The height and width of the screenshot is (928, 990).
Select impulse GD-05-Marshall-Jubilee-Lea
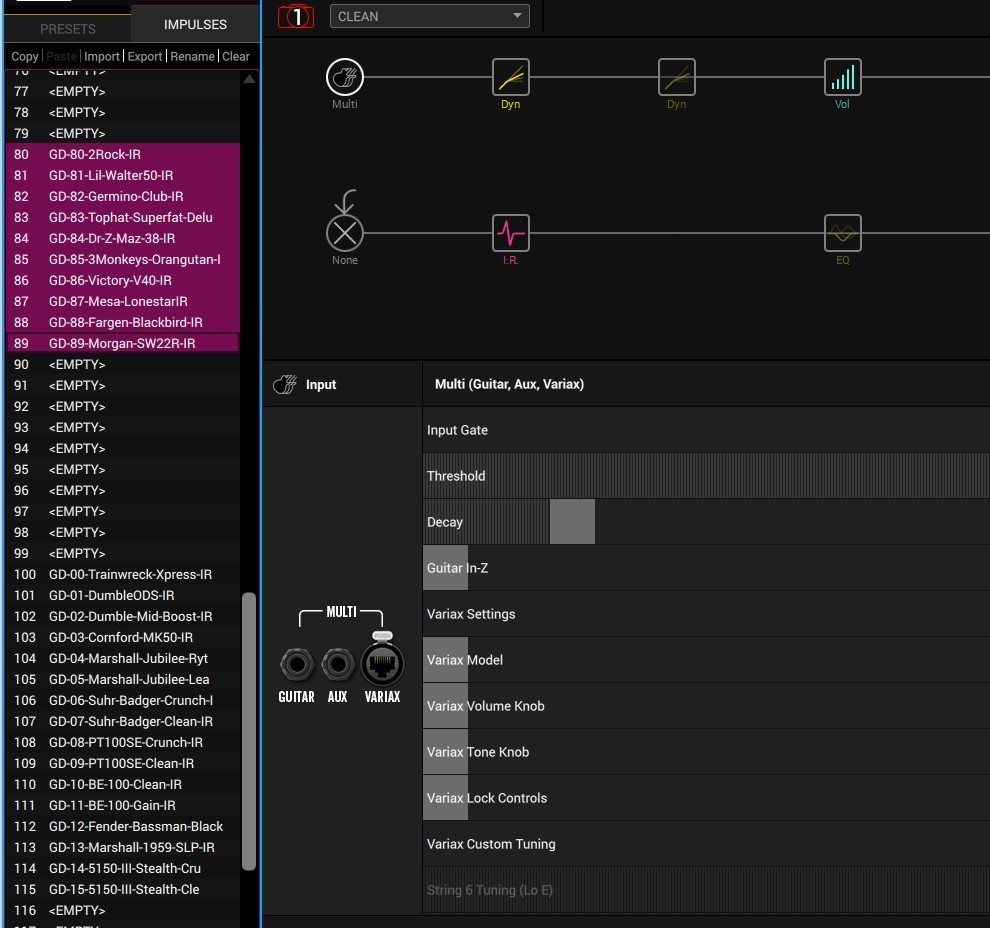122,679
